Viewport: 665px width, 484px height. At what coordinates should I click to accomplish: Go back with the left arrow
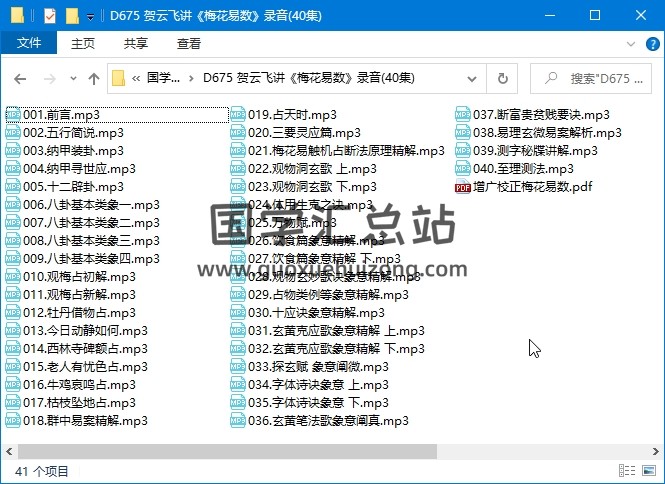[20, 78]
